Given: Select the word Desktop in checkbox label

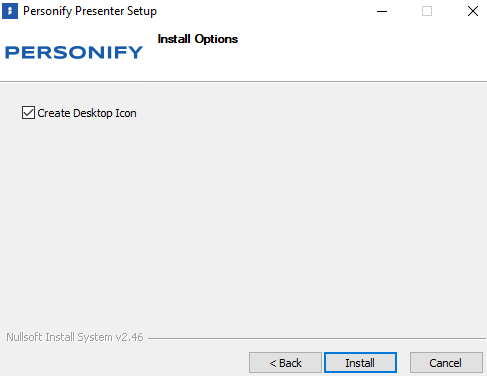Looking at the screenshot, I should pyautogui.click(x=93, y=113).
